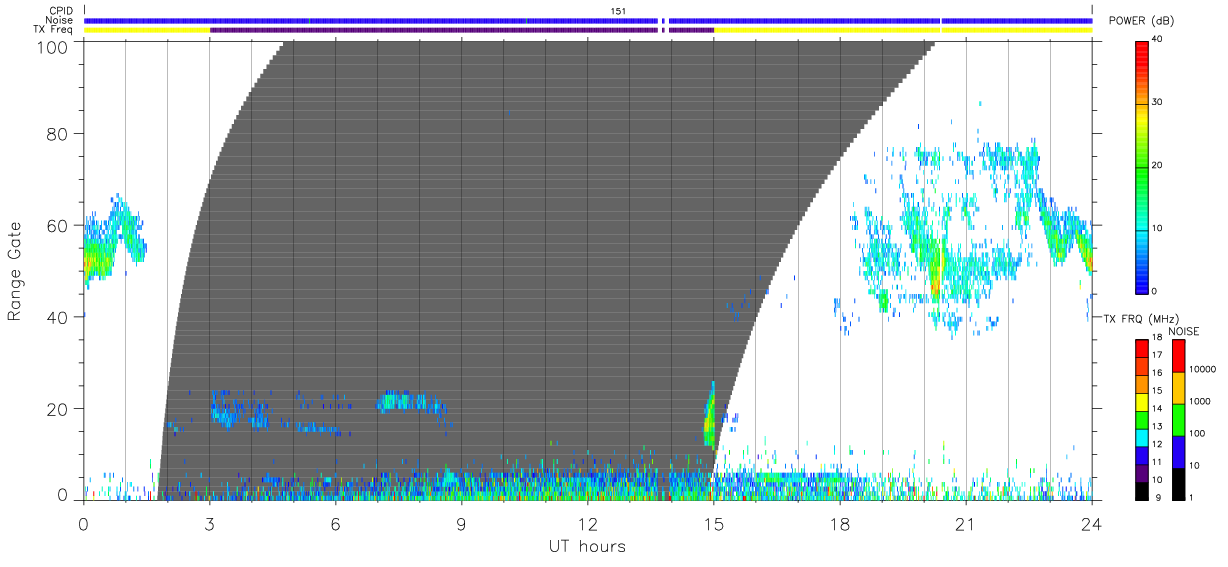Click the POWER (dB) colorbar title
This screenshot has width=1228, height=567.
click(1142, 21)
